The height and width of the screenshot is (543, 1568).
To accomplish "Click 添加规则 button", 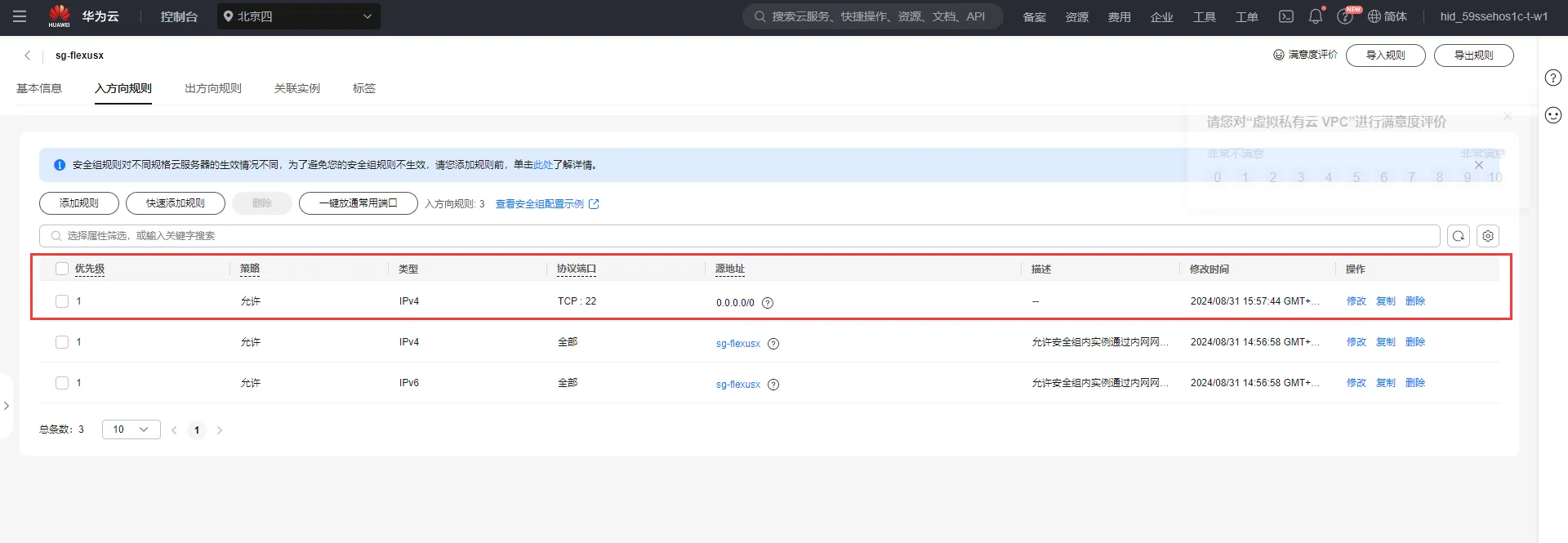I will click(79, 203).
